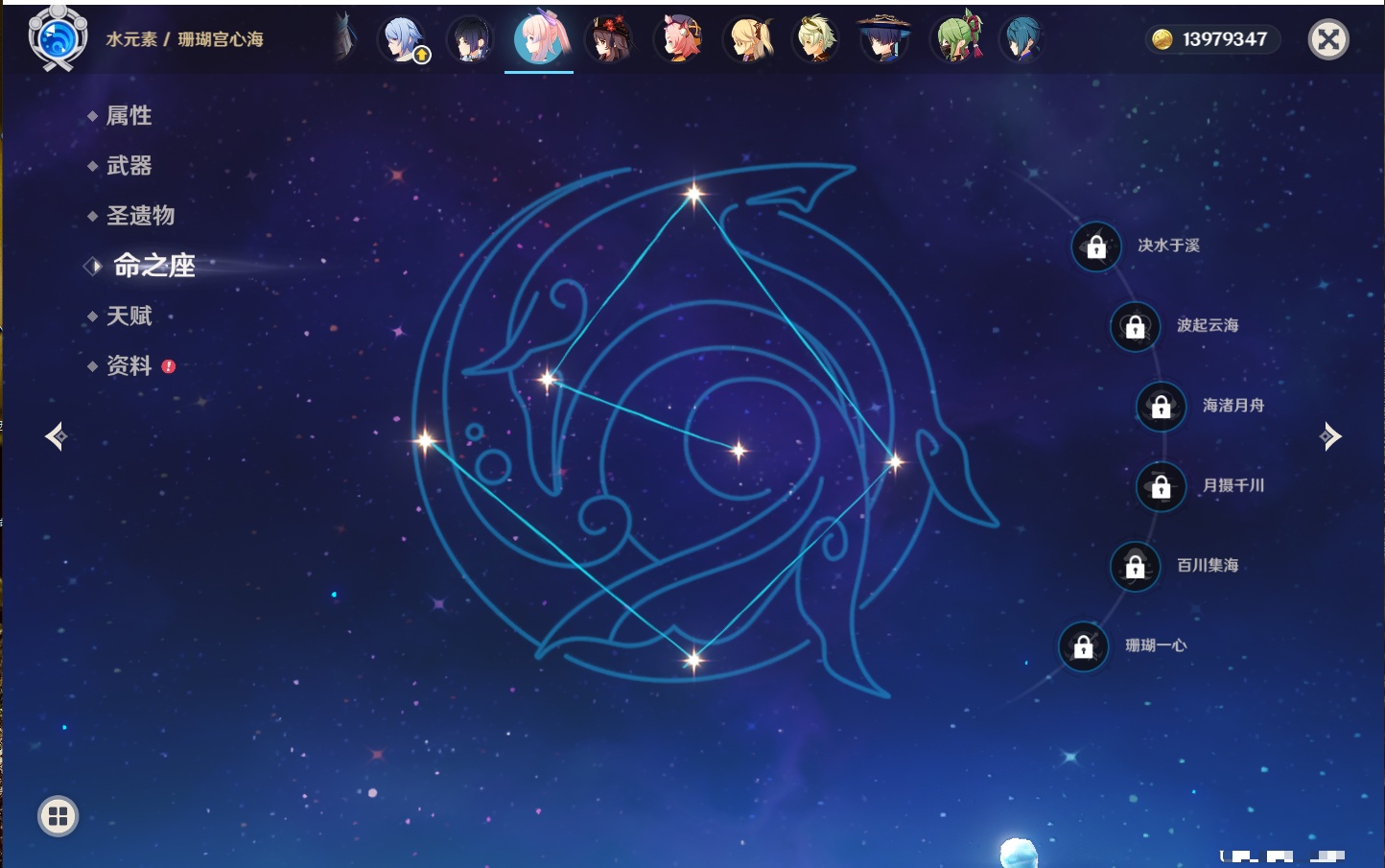Viewport: 1385px width, 868px height.
Task: Select the Hu Tao portrait with flower hat
Action: tap(608, 39)
